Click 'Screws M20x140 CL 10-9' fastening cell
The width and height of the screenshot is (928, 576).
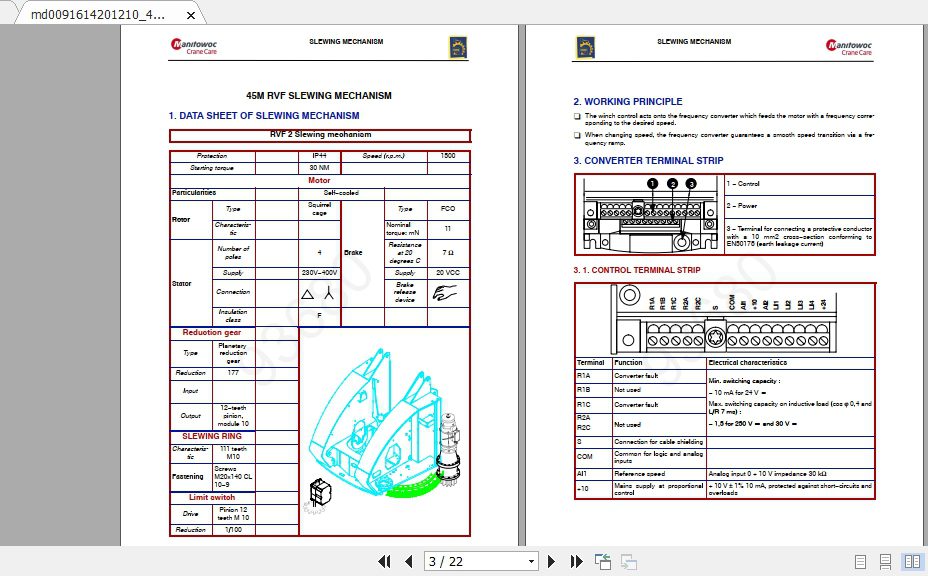[233, 477]
